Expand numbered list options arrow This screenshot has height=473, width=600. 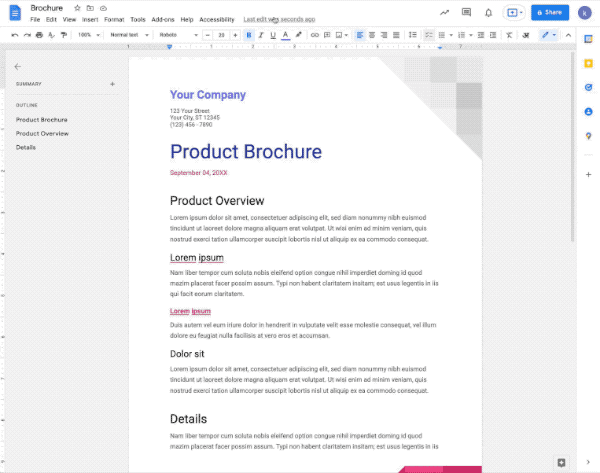[471, 35]
